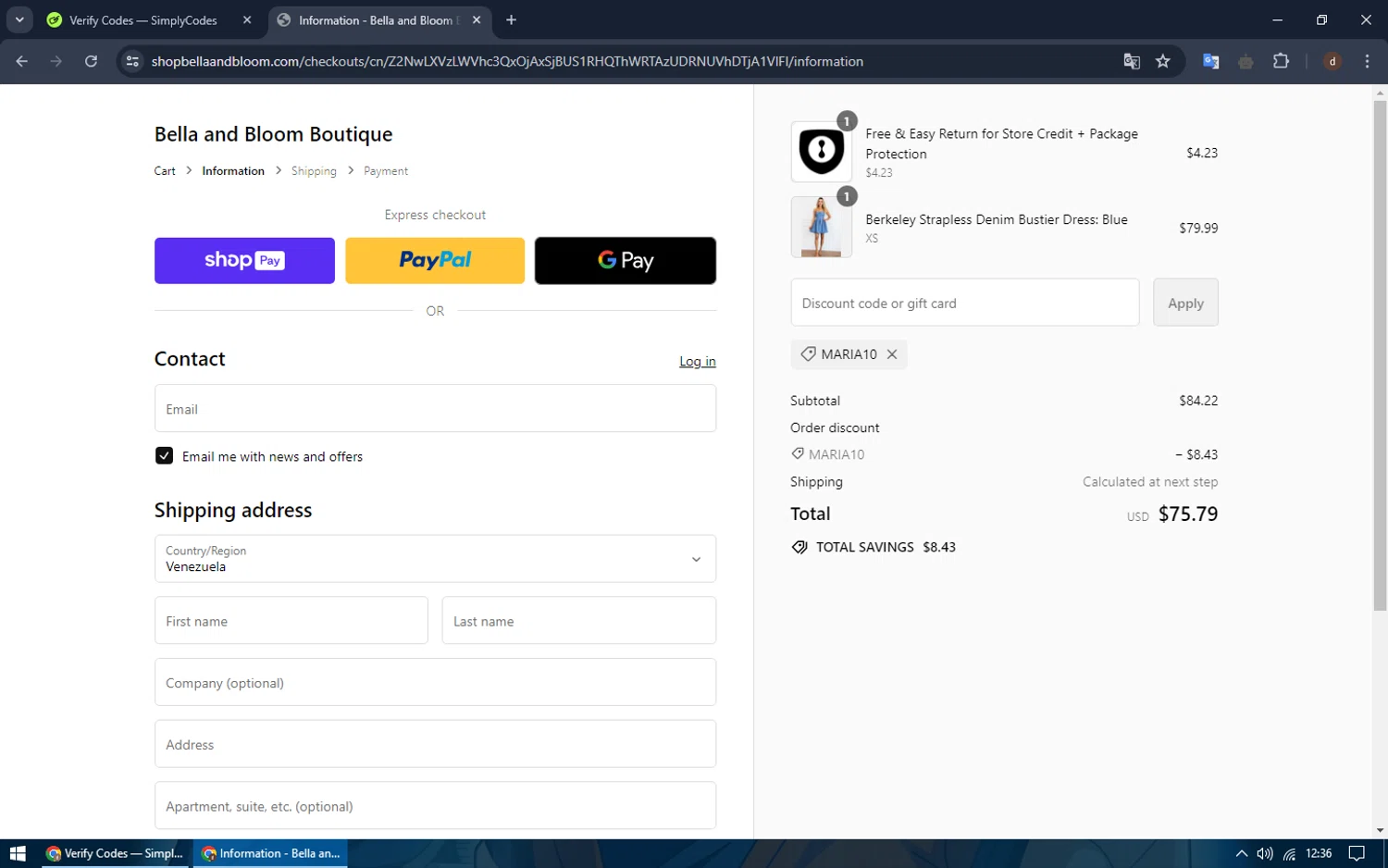The image size is (1388, 868).
Task: Click the browser back arrow
Action: 22,61
